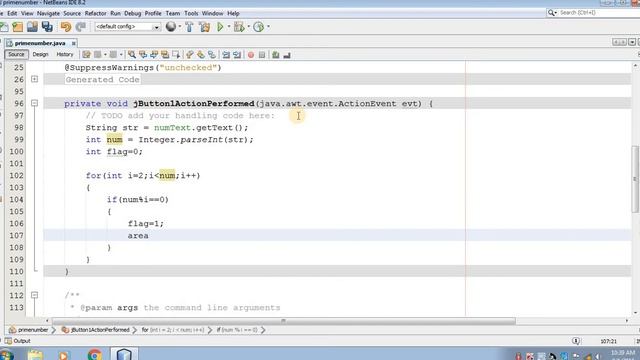Undo the last edit
This screenshot has height=360, width=640.
(65, 27)
